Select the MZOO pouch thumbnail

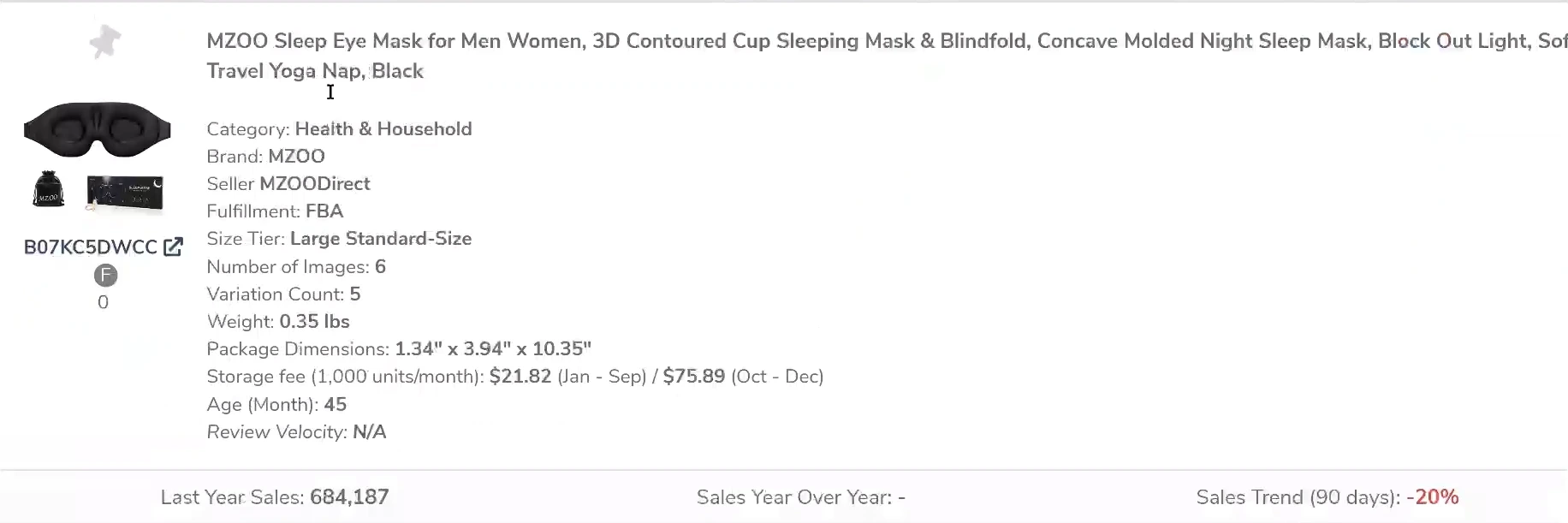click(x=49, y=190)
